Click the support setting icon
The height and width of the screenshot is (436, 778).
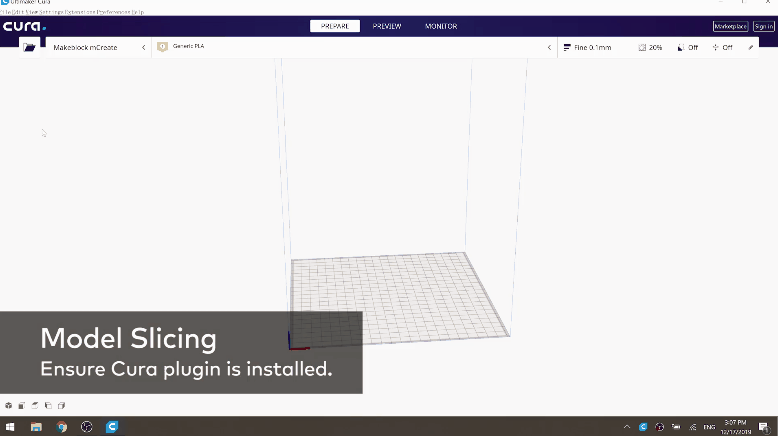[x=681, y=48]
